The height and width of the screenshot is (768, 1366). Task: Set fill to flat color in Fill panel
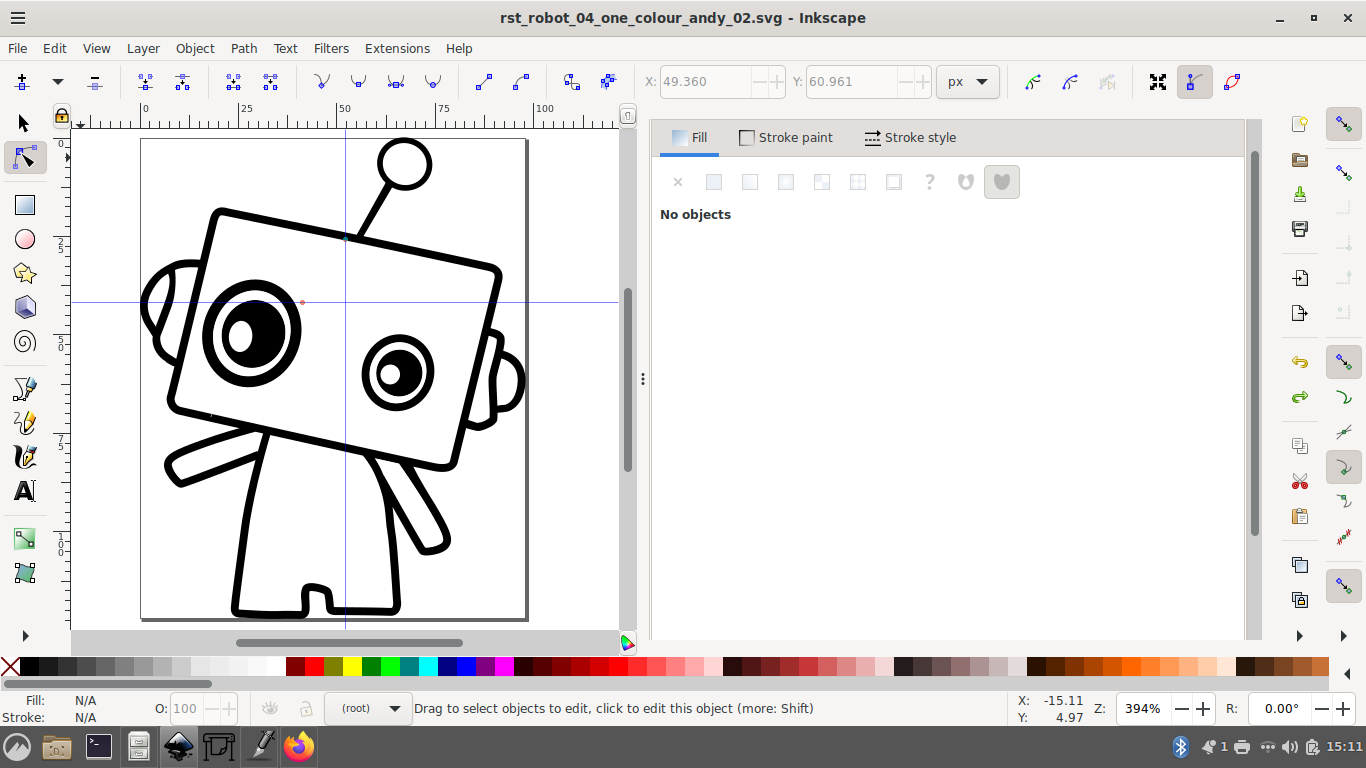[714, 182]
